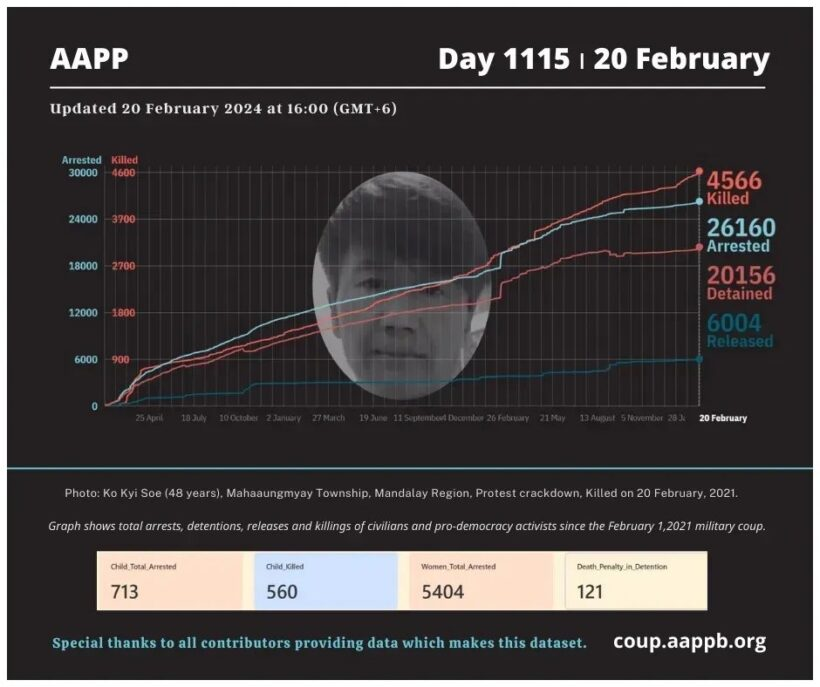The width and height of the screenshot is (820, 687).
Task: Open the Death_Penalty_in_Detention 121 card
Action: click(x=636, y=581)
